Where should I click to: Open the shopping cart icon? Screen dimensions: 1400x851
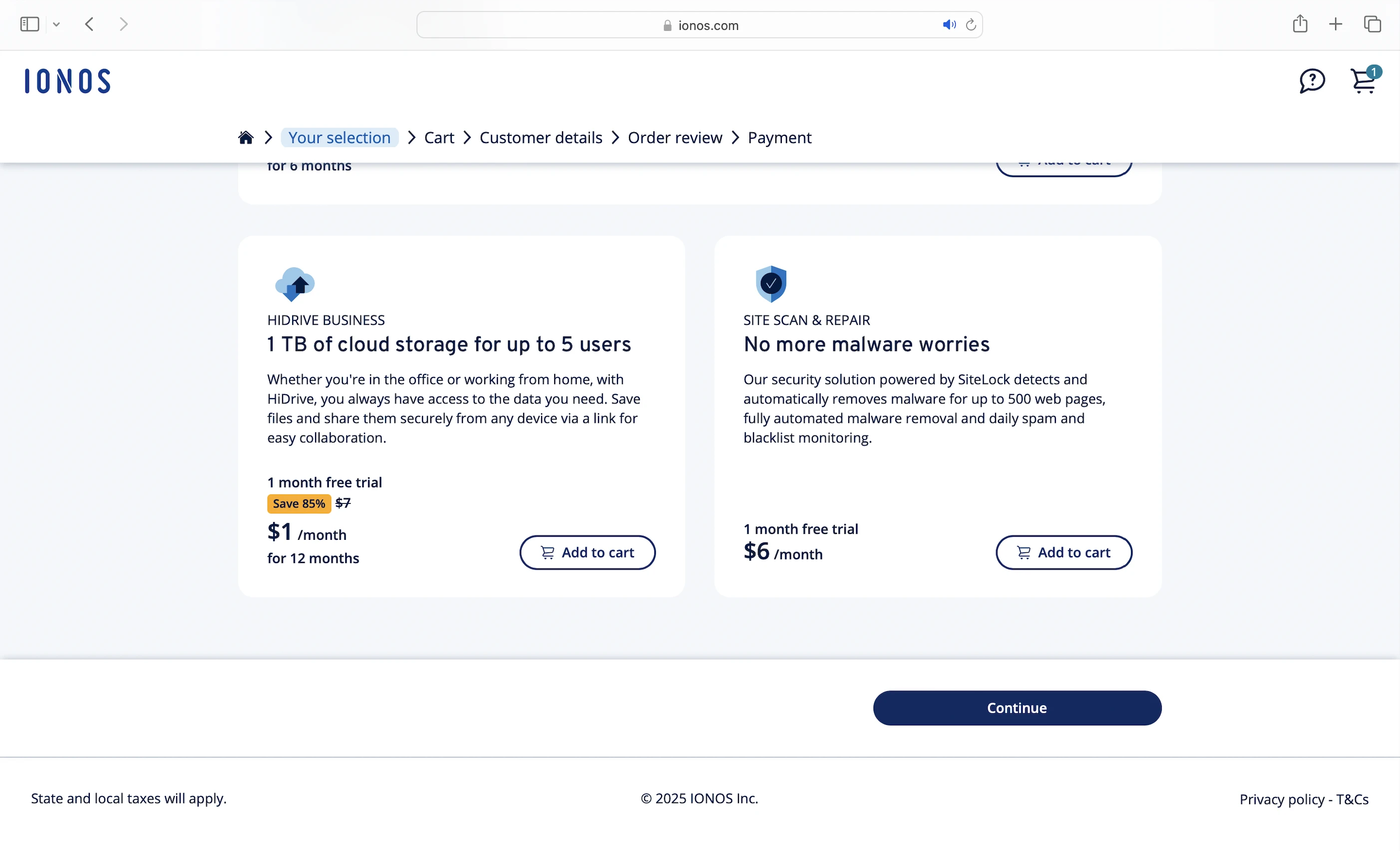coord(1363,81)
